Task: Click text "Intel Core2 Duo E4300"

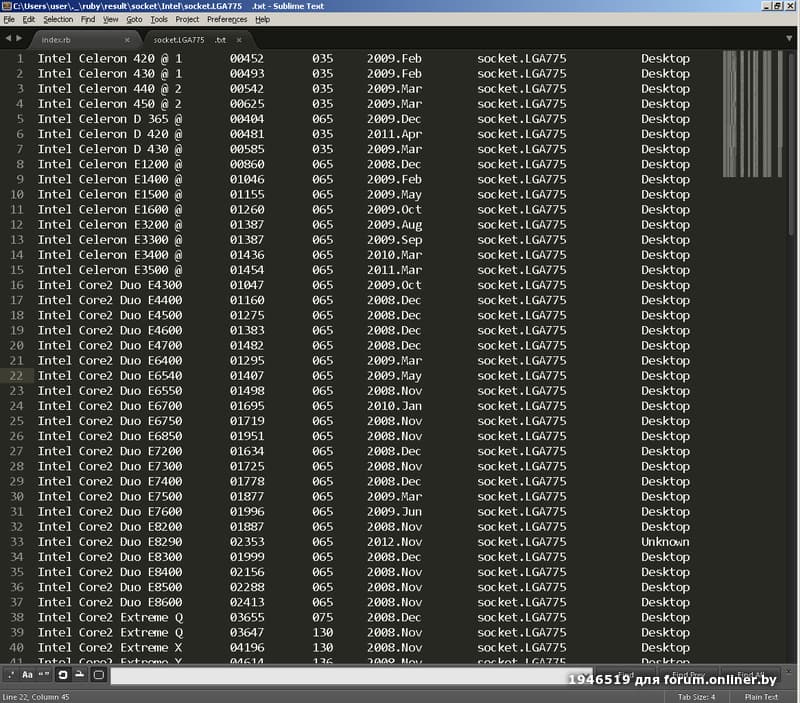Action: pos(110,285)
